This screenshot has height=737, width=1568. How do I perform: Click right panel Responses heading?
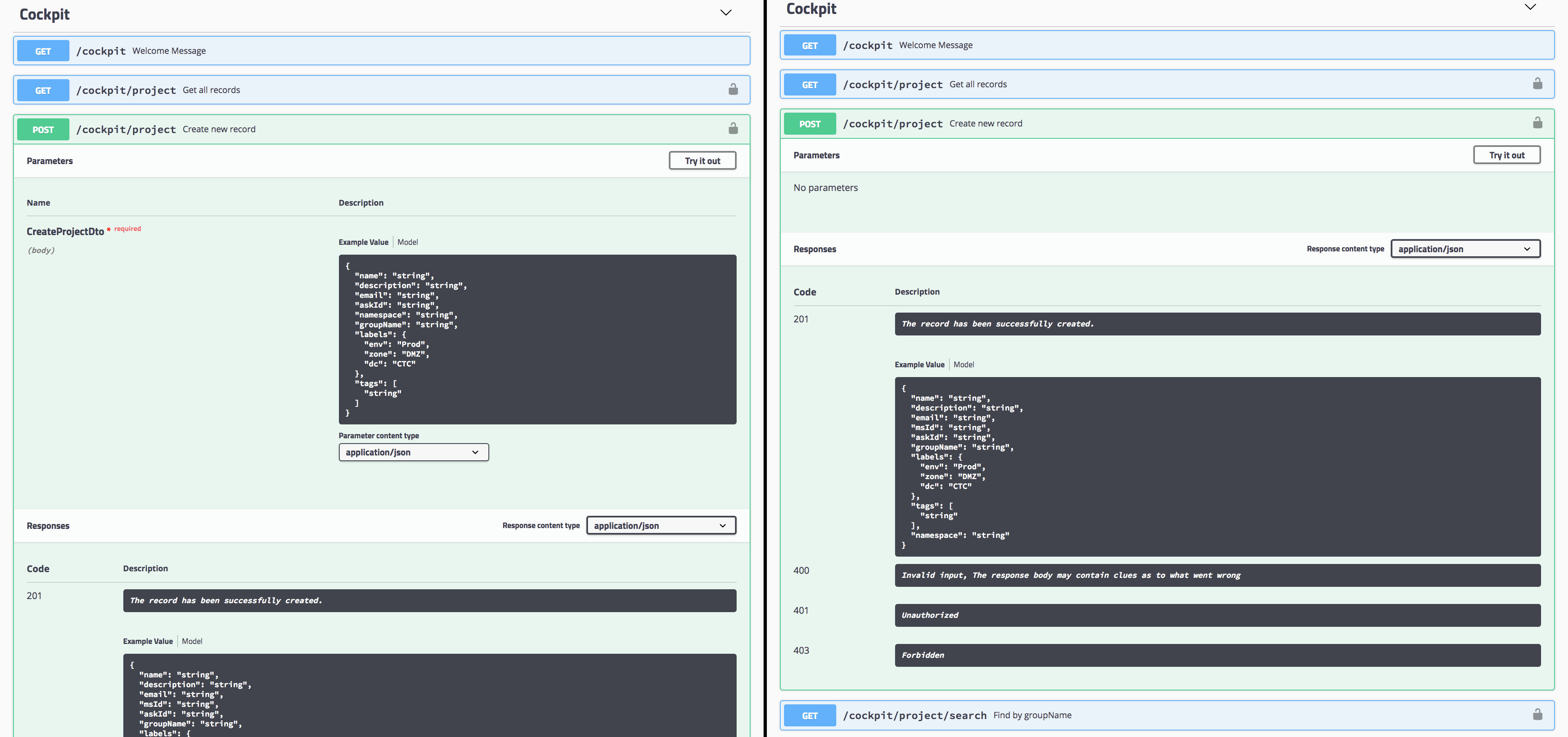pyautogui.click(x=815, y=249)
